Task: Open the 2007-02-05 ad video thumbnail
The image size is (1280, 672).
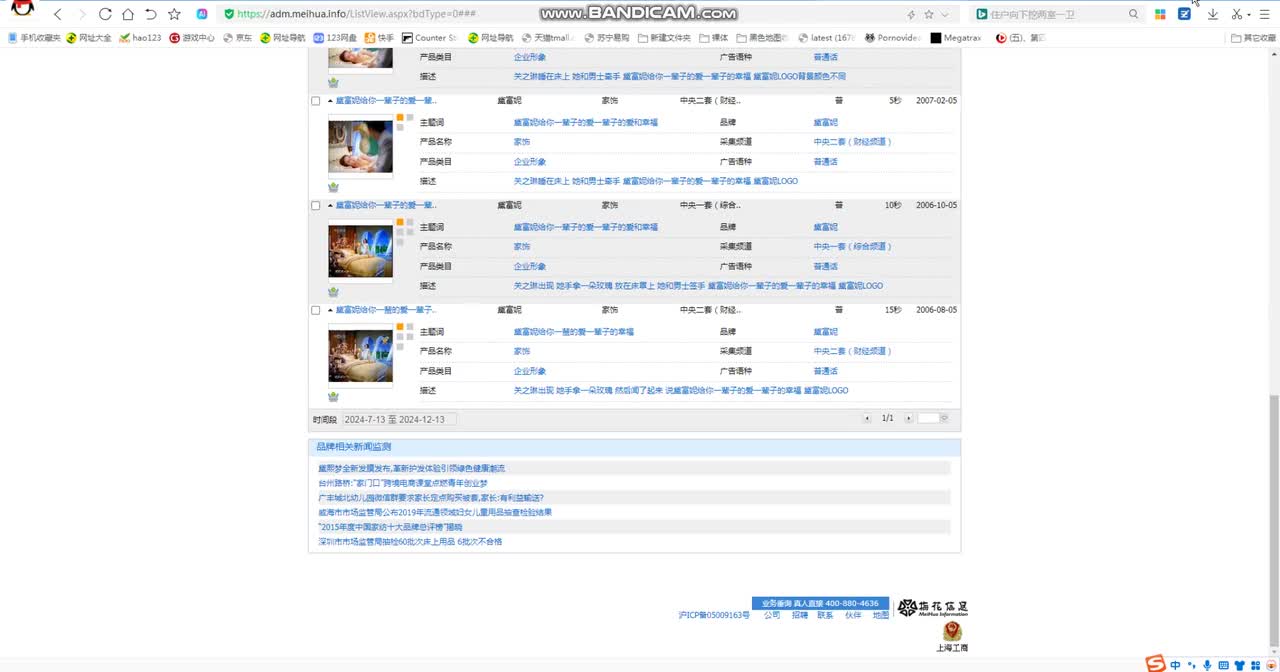Action: tap(360, 147)
